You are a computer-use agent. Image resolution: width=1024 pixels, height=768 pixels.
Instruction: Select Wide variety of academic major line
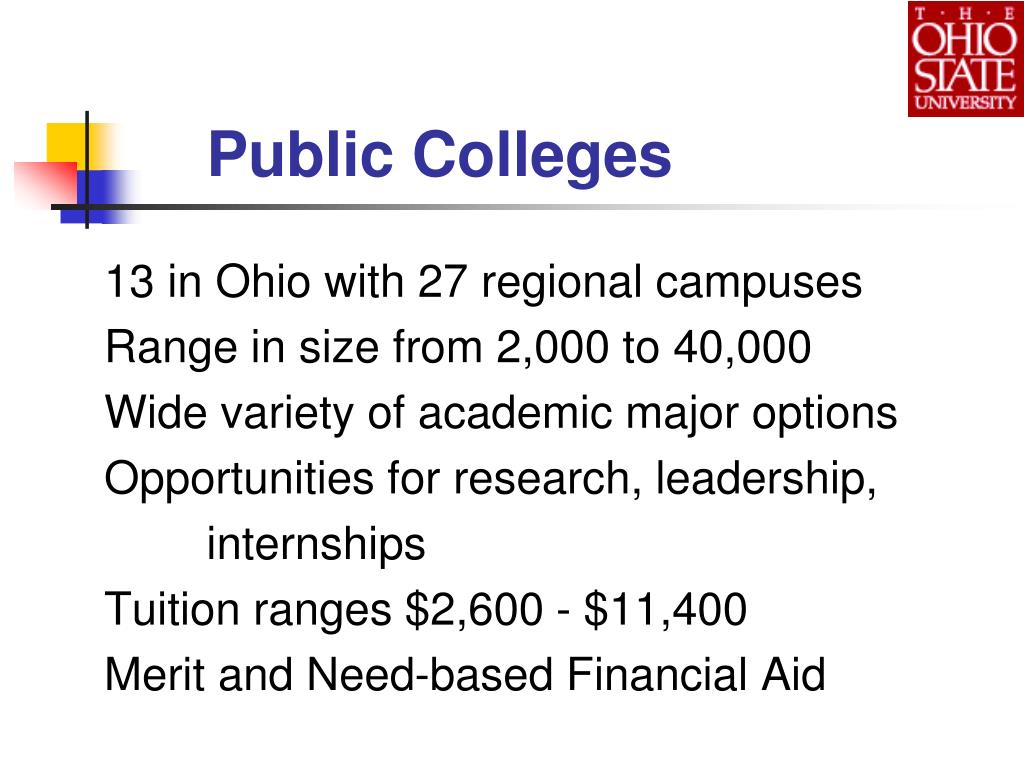501,414
